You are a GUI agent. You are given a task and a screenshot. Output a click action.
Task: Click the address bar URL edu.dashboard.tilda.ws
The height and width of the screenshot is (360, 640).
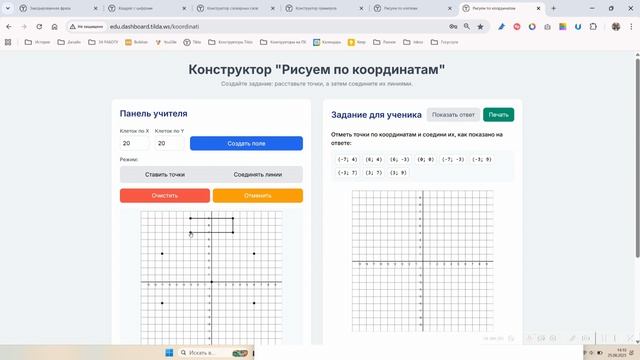tap(154, 27)
